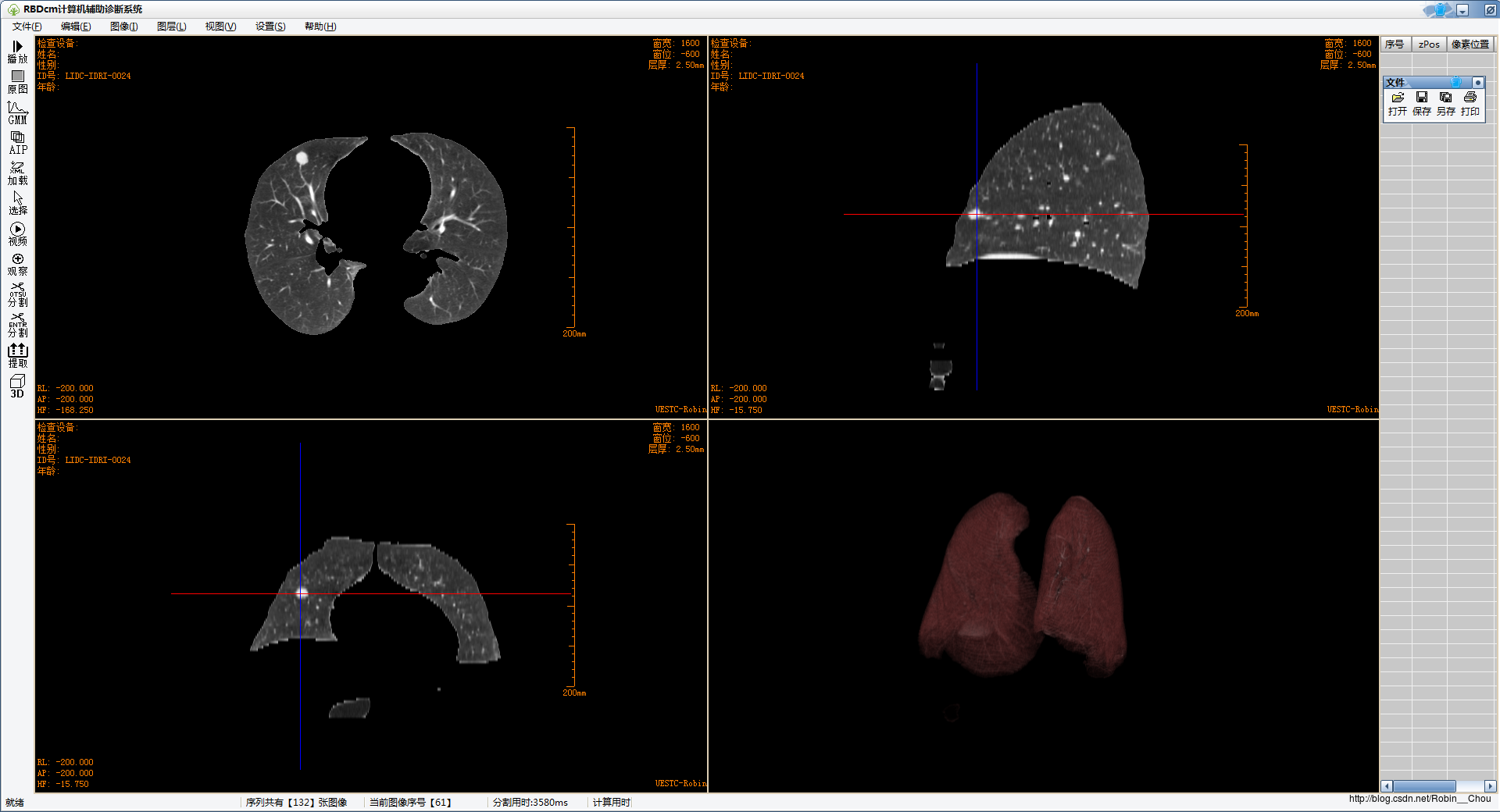The image size is (1500, 812).
Task: Click 序列共有 [132] 张图像 in status bar
Action: [296, 802]
